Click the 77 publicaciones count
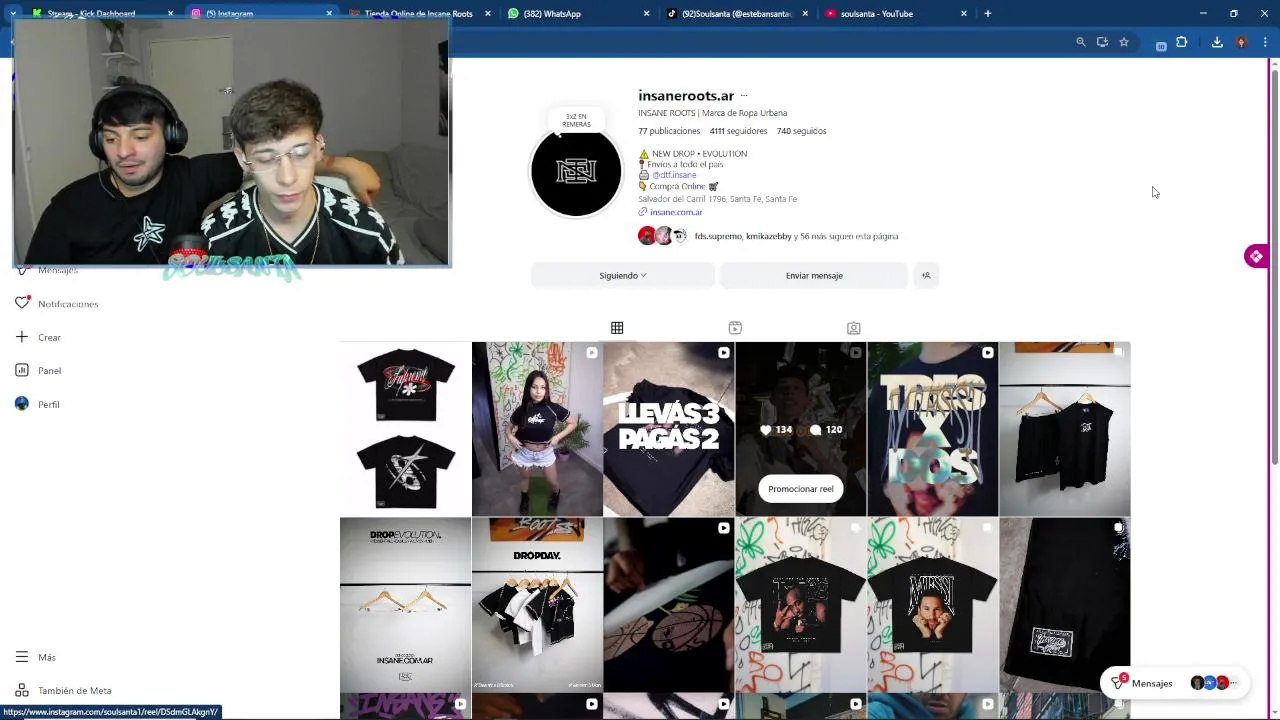The image size is (1280, 720). [669, 131]
